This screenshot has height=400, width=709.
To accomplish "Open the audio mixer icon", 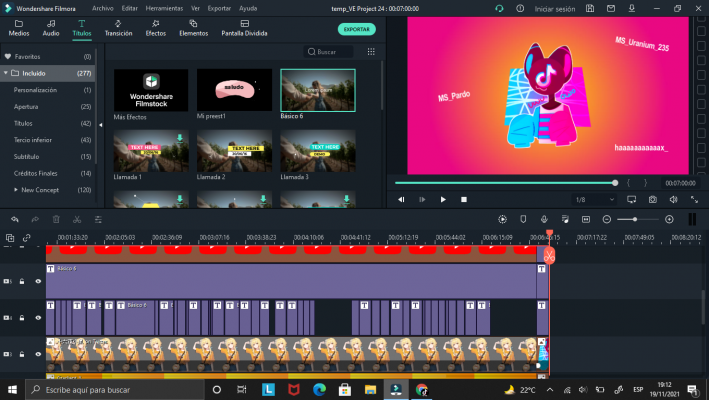I will pos(565,219).
